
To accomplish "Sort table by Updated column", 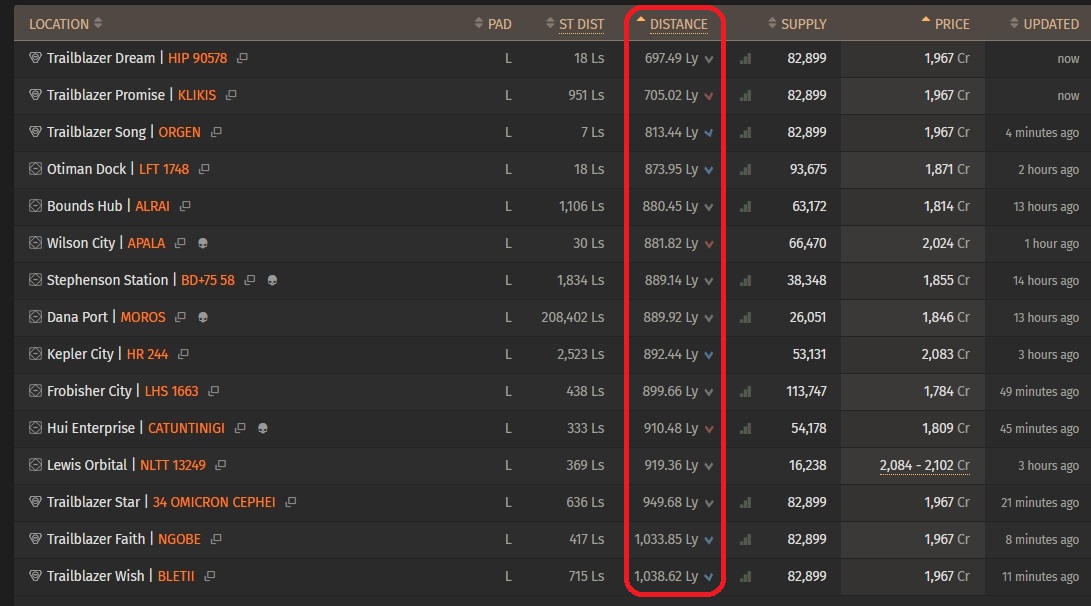I will (x=1044, y=24).
